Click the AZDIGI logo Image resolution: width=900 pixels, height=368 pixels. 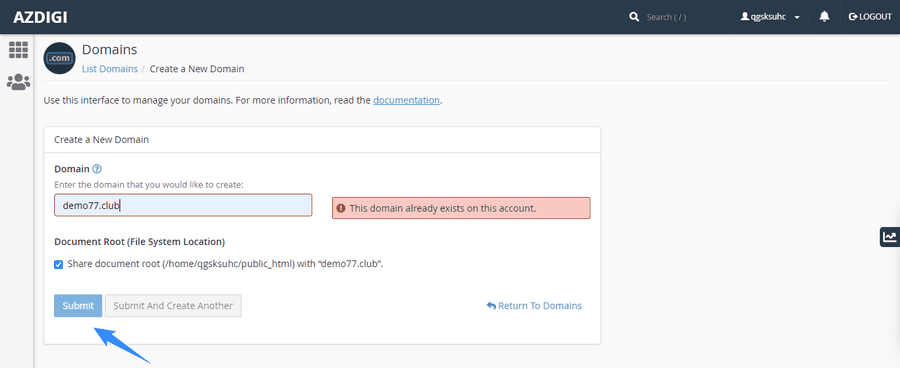click(x=40, y=17)
